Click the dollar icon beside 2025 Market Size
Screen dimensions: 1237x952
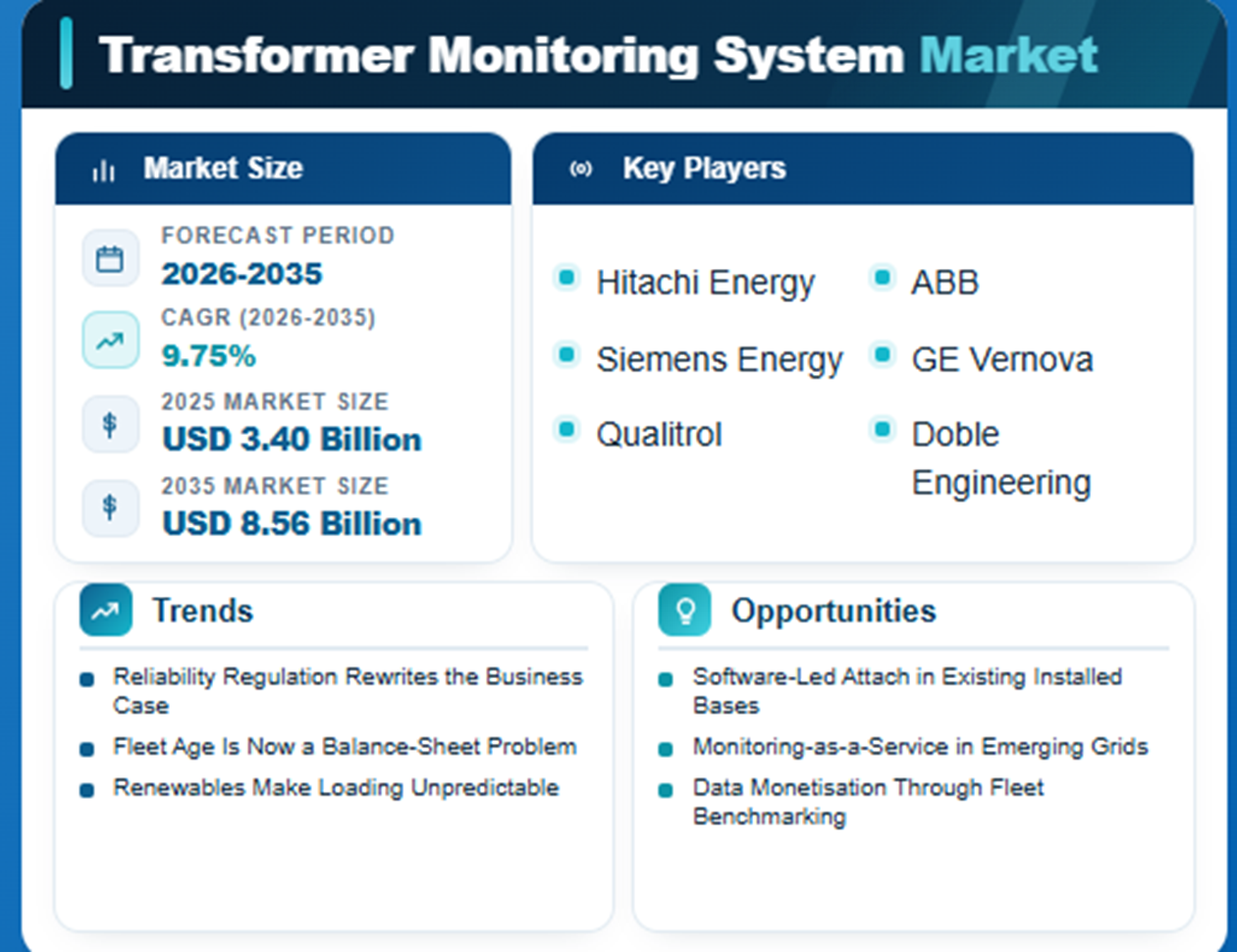coord(110,424)
